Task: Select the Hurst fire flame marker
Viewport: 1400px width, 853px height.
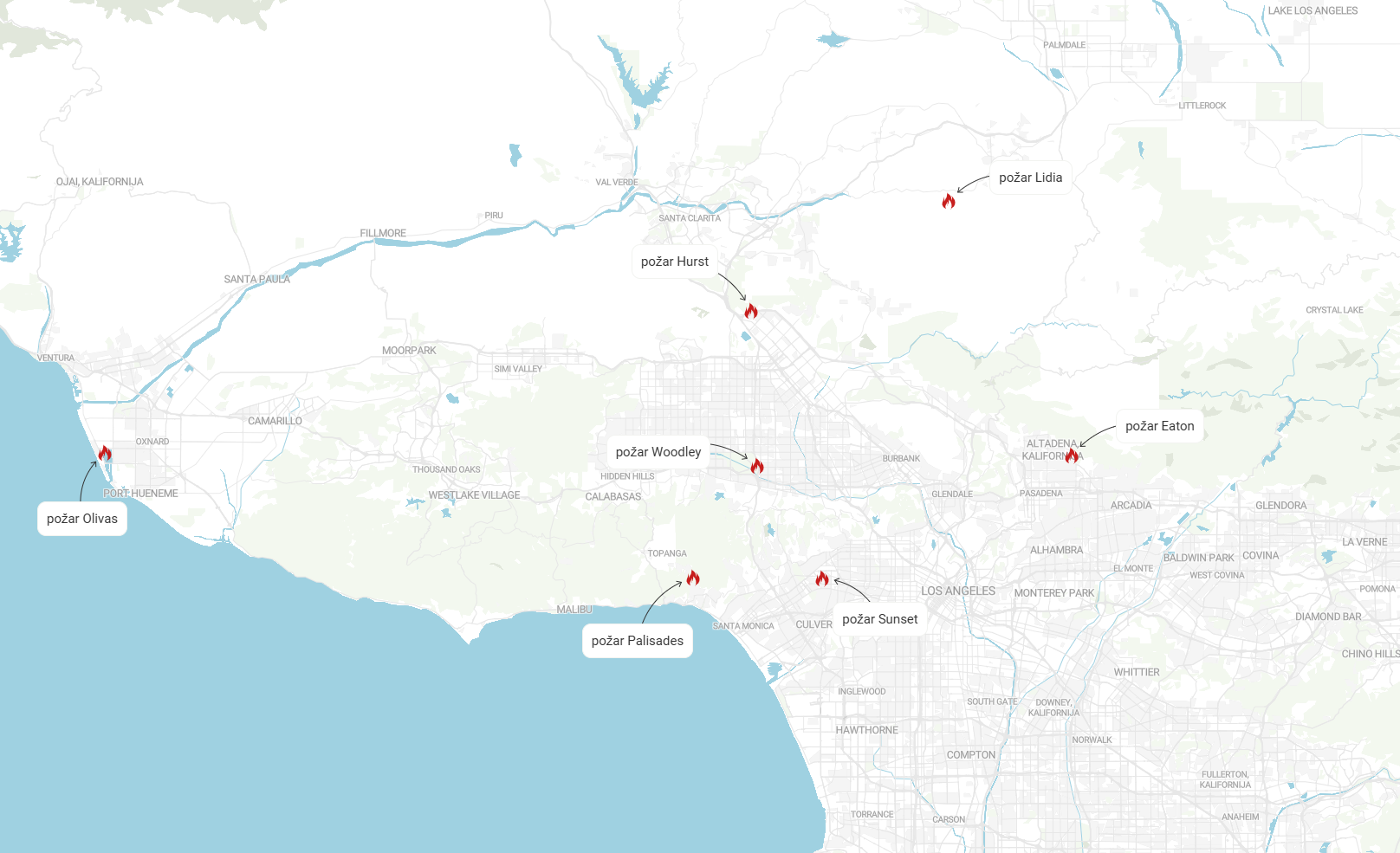Action: (751, 311)
